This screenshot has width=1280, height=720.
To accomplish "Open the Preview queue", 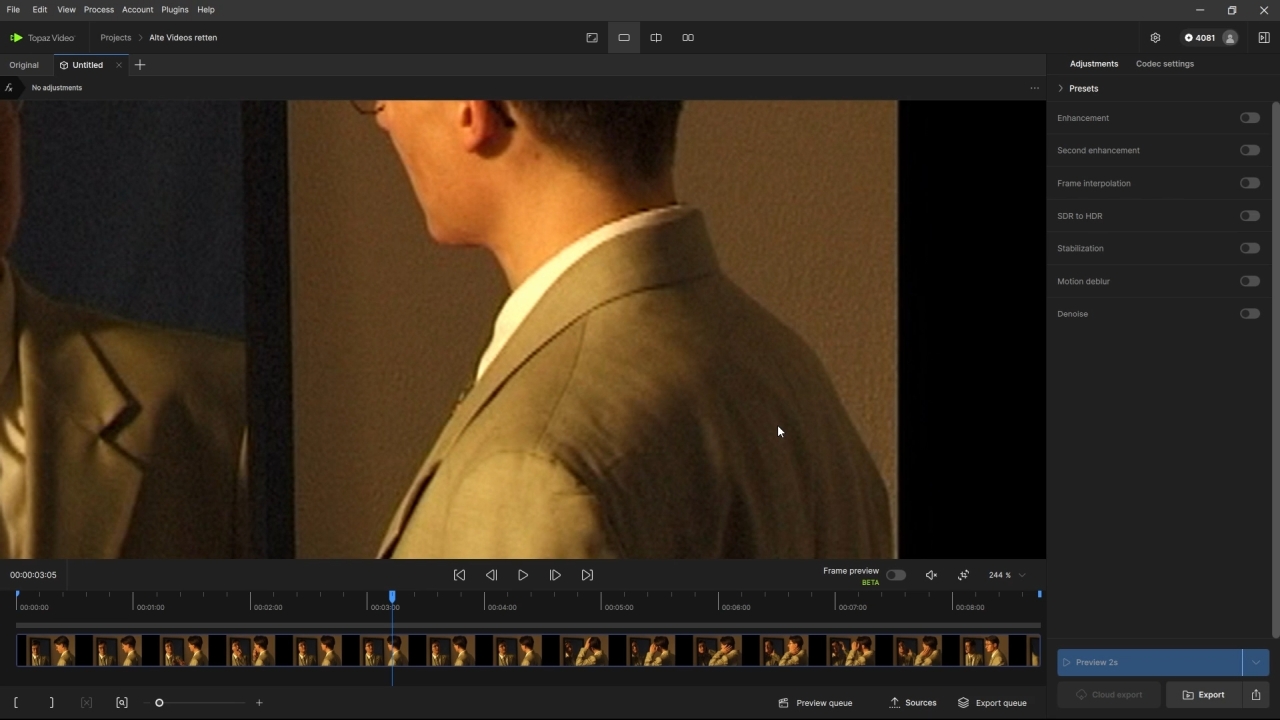I will (x=815, y=703).
